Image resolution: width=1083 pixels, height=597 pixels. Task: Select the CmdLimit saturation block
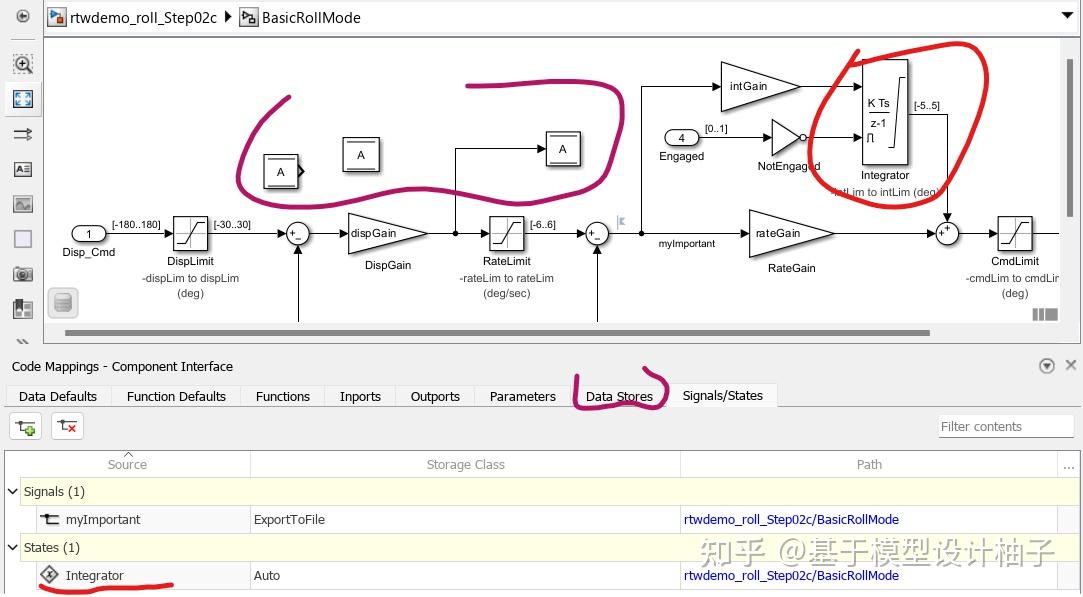[x=1015, y=234]
